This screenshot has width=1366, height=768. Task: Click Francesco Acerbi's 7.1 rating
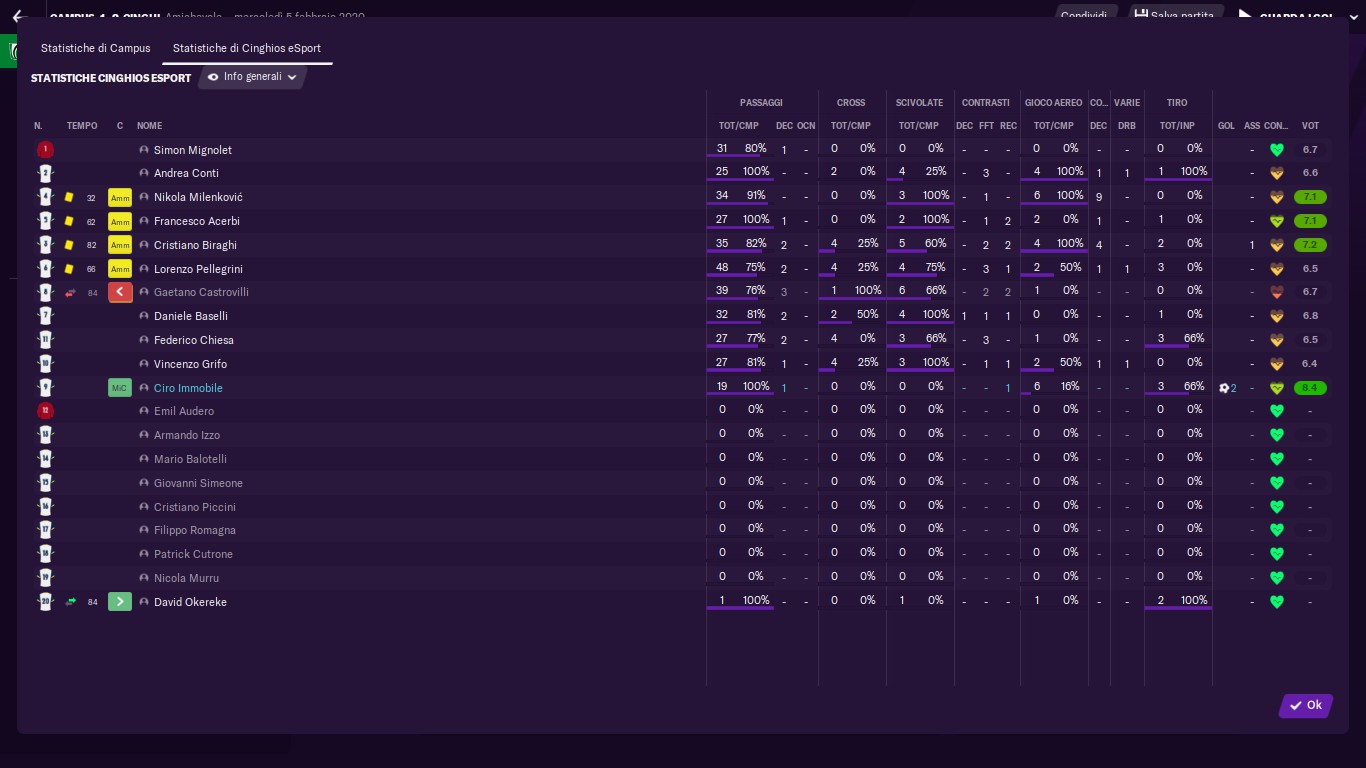[1310, 221]
